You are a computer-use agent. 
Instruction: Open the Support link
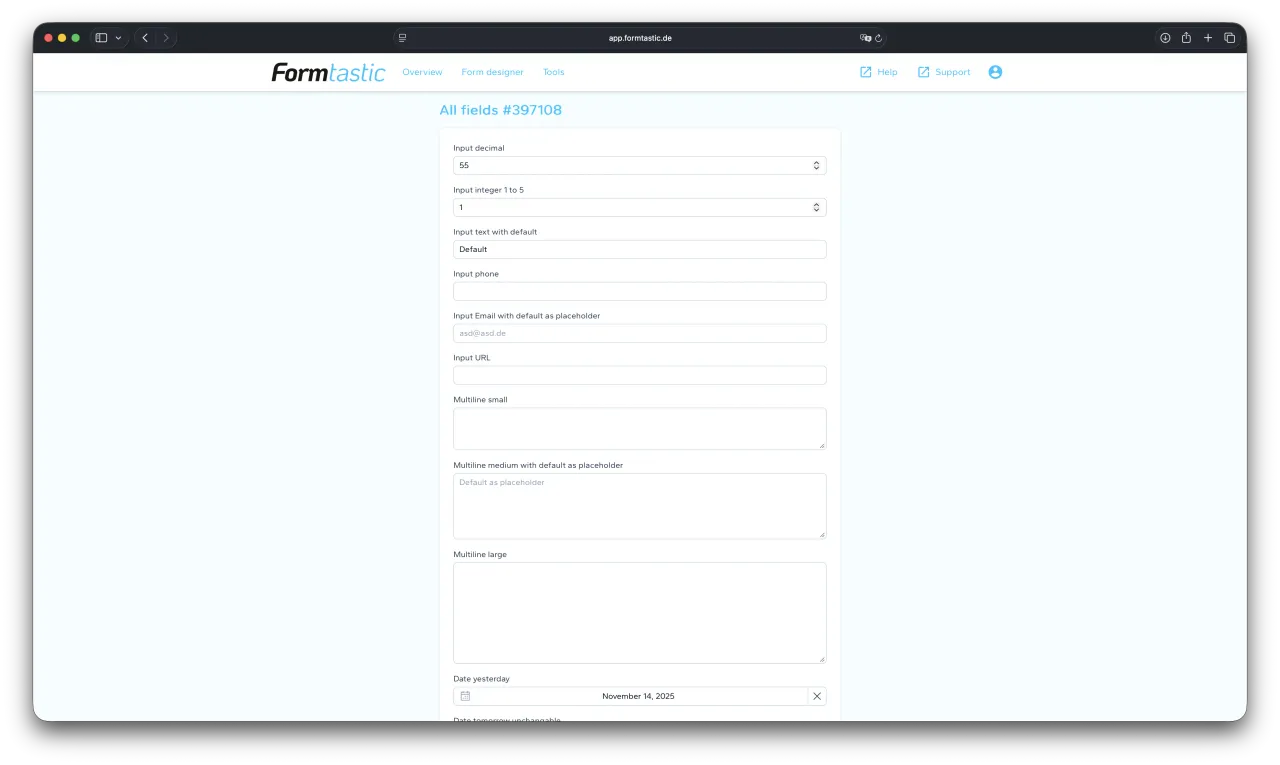click(x=944, y=72)
